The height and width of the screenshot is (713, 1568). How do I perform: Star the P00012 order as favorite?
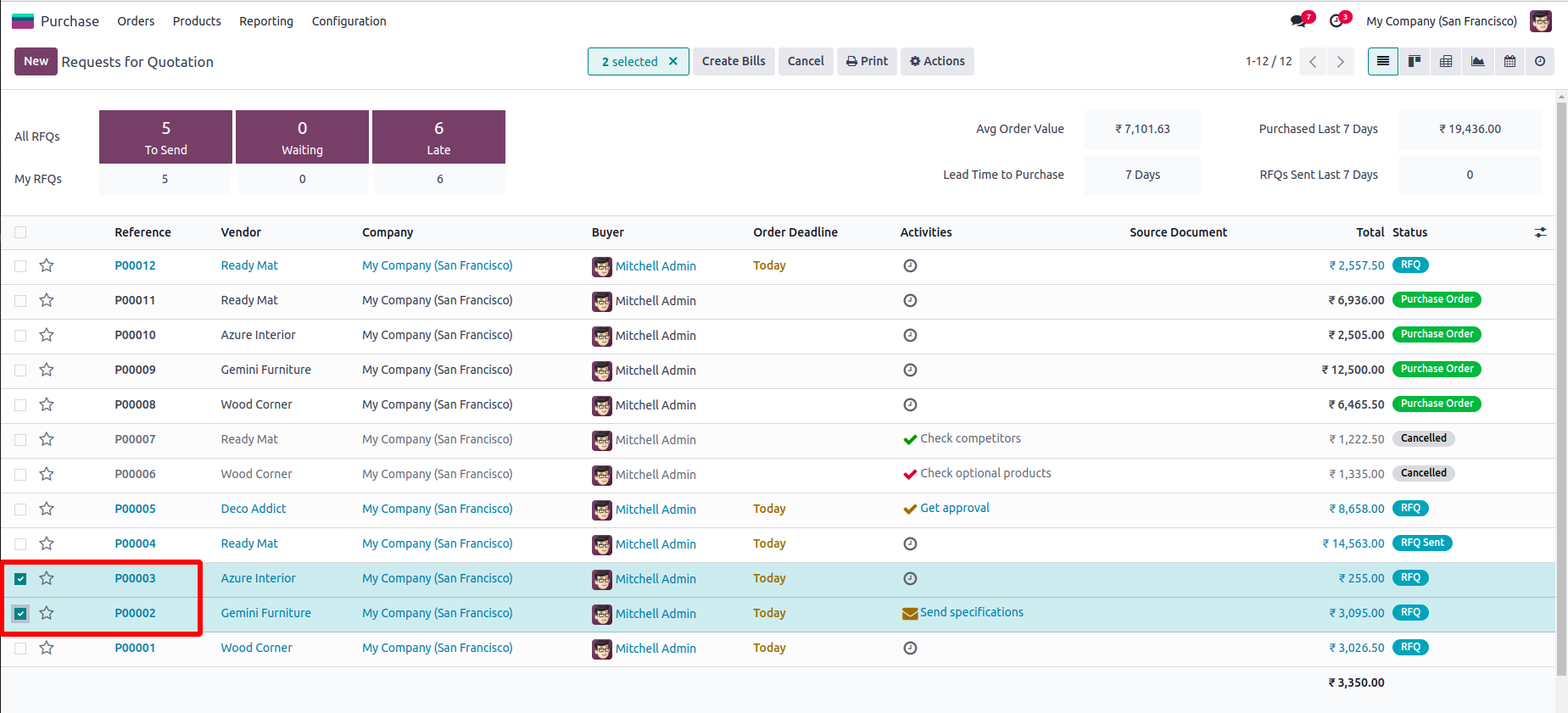point(47,265)
